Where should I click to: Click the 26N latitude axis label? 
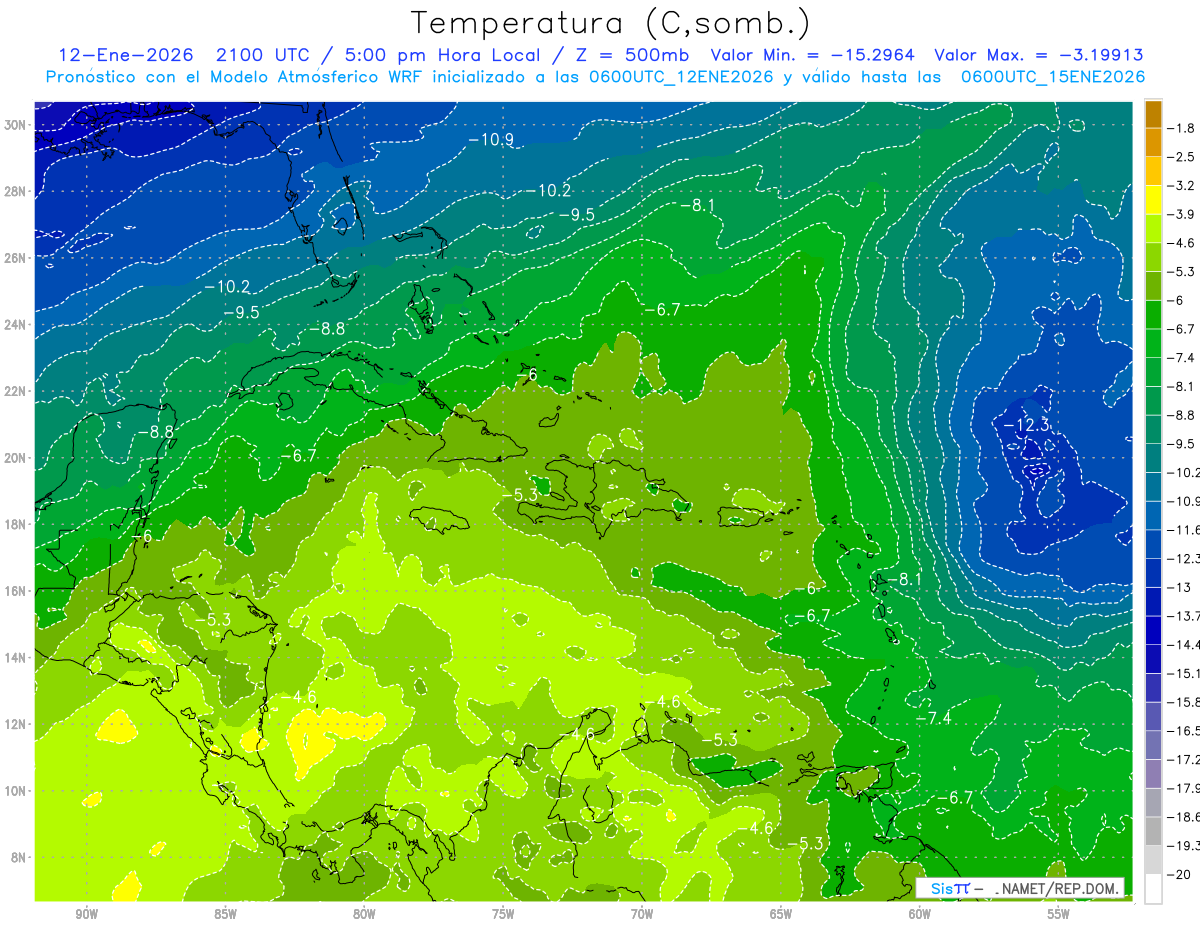tap(16, 258)
